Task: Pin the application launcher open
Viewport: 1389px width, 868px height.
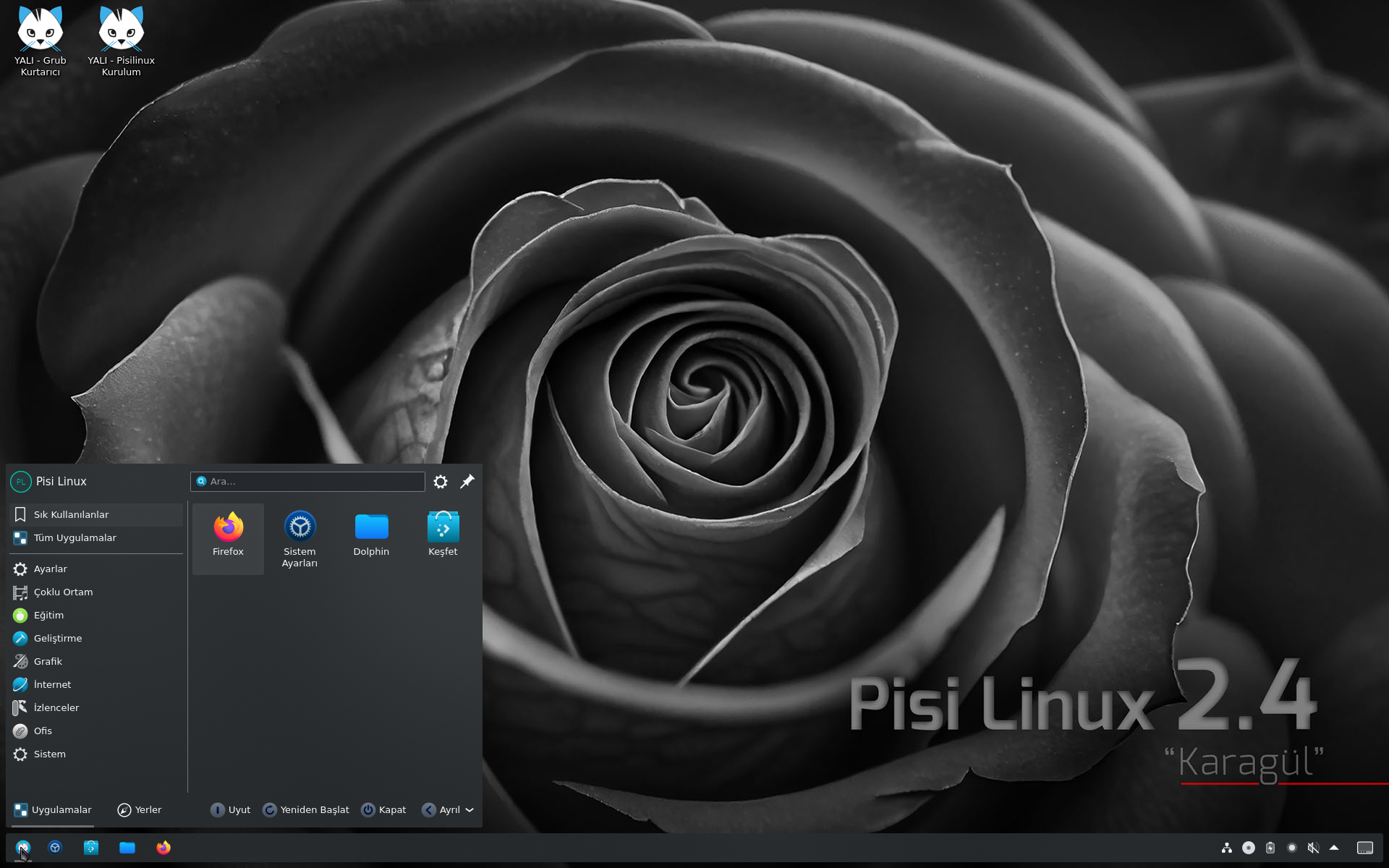Action: click(x=467, y=482)
